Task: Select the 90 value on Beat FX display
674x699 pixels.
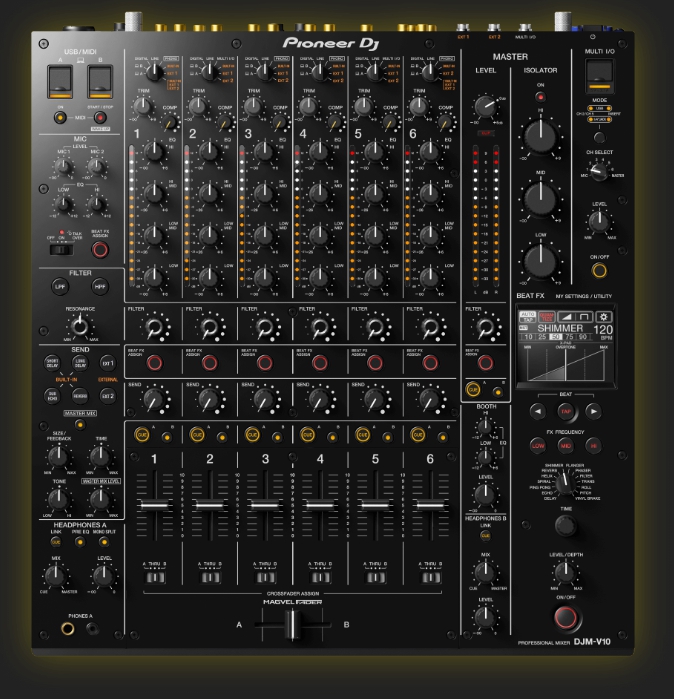Action: [x=583, y=337]
